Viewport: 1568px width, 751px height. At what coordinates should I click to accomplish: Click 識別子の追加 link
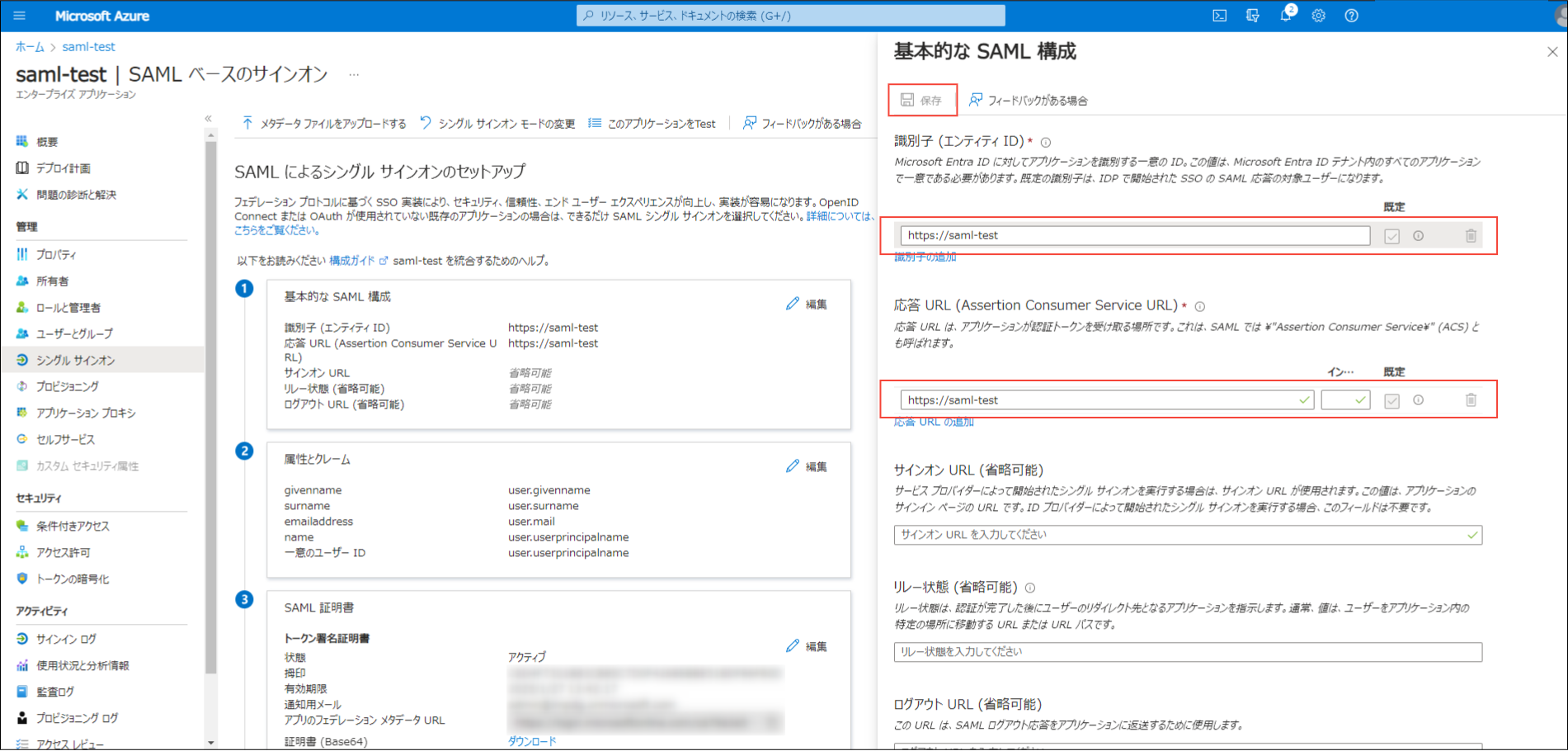[x=925, y=257]
